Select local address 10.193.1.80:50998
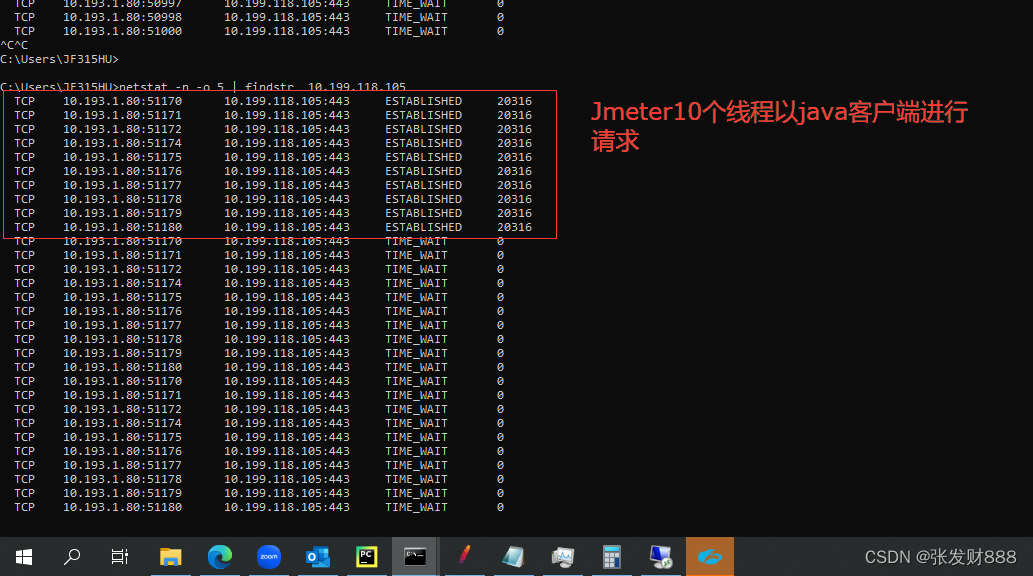1033x576 pixels. 123,17
